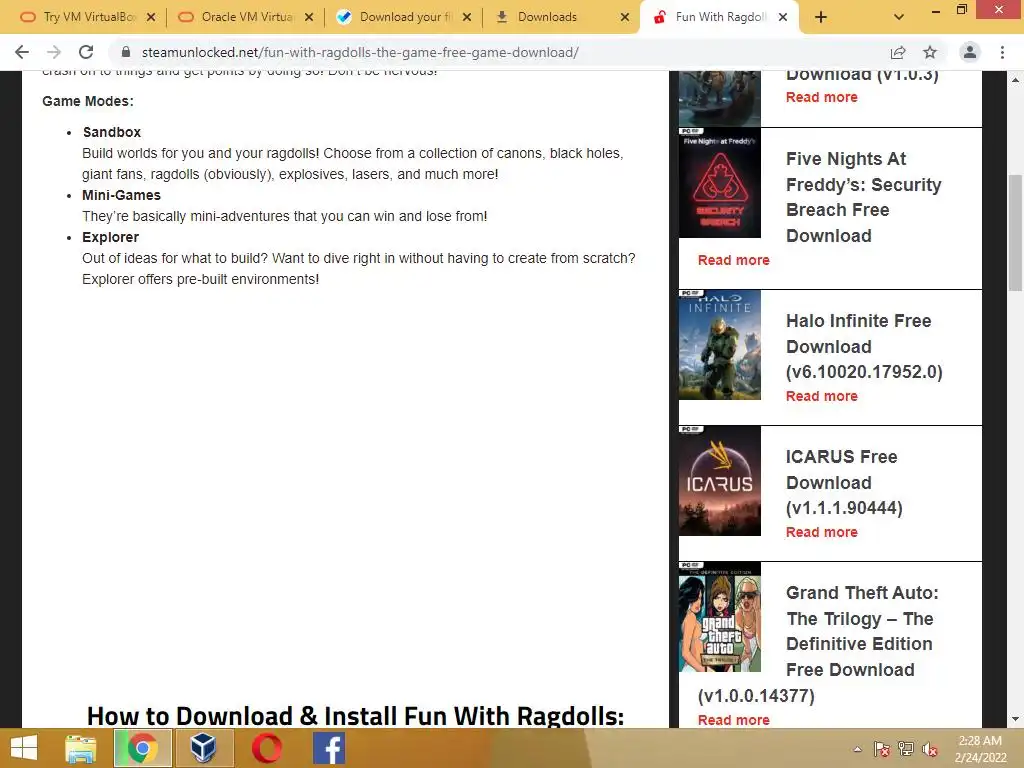
Task: Select the Mini-Games heading text
Action: (121, 195)
